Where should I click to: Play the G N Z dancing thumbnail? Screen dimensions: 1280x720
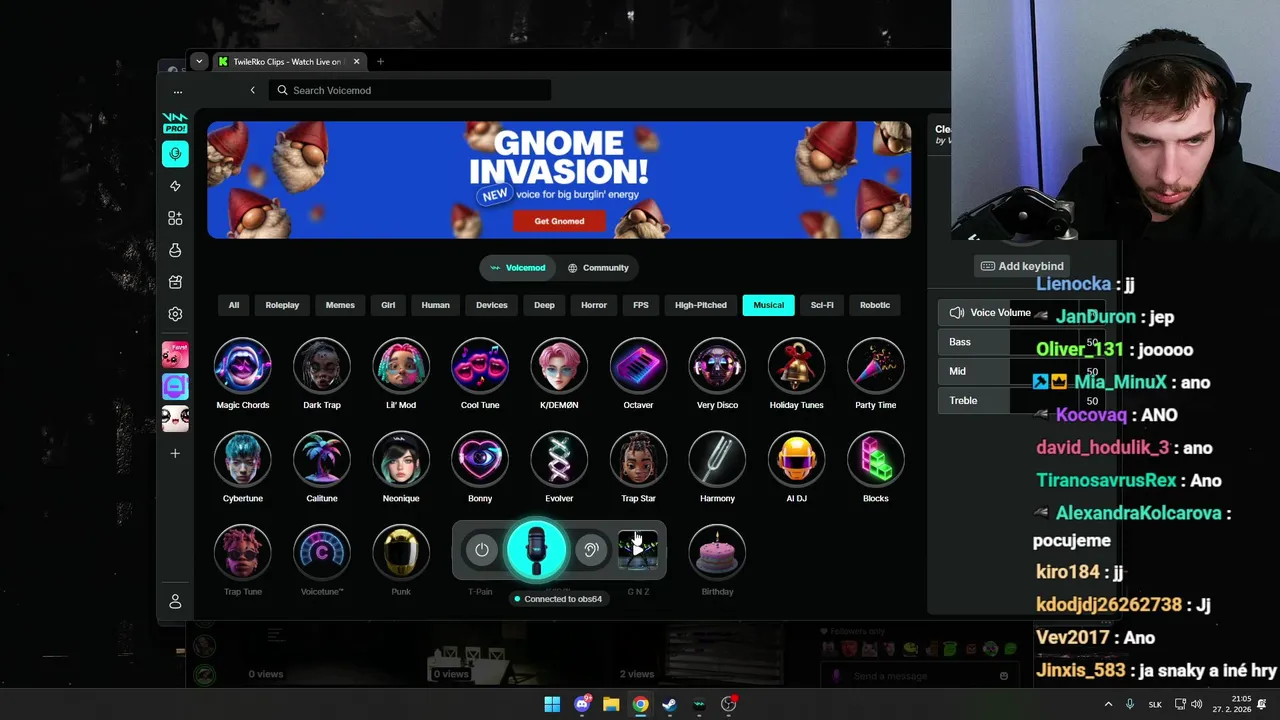[638, 550]
